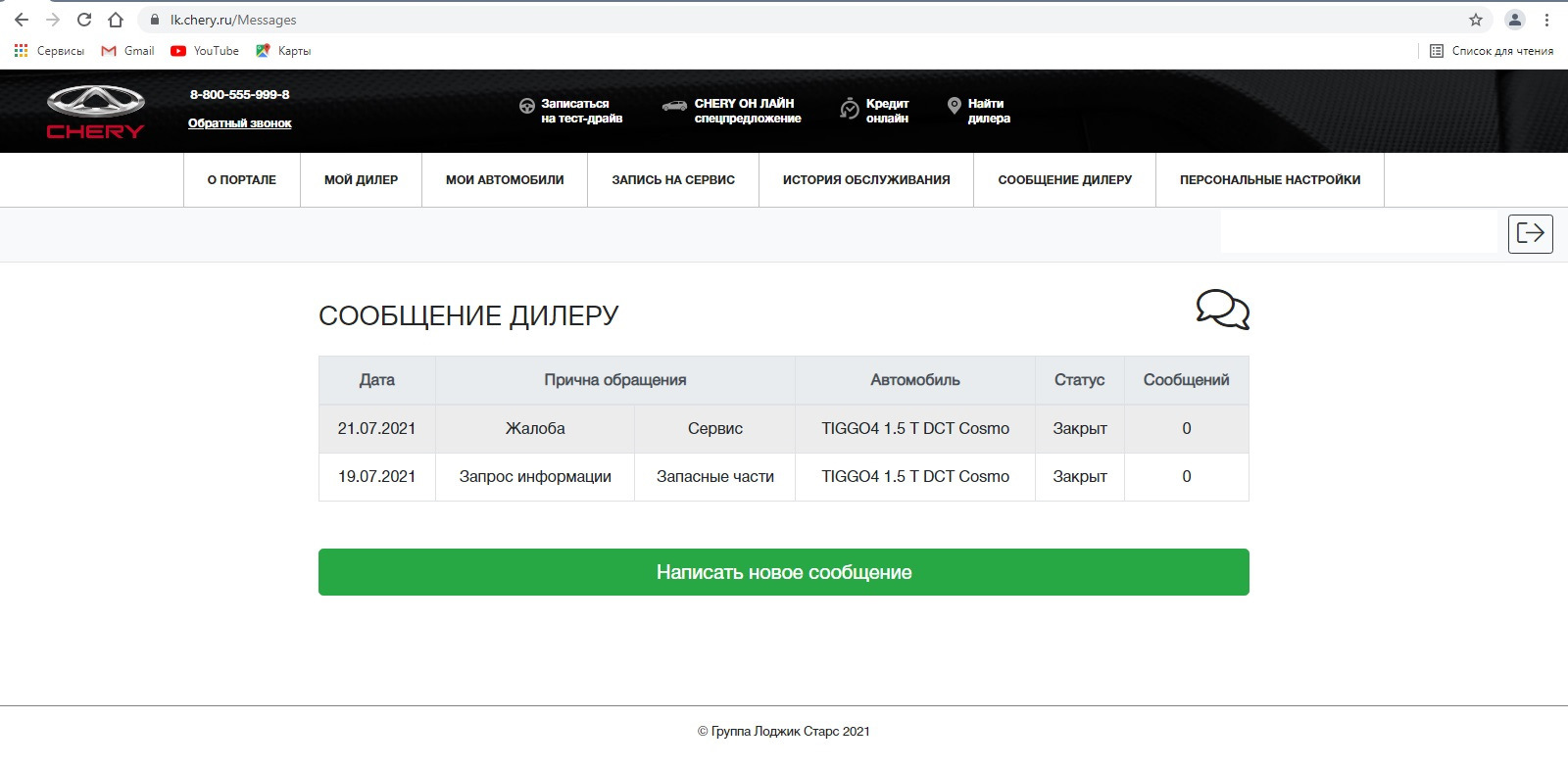Click the Запрос информации cell

pyautogui.click(x=535, y=476)
